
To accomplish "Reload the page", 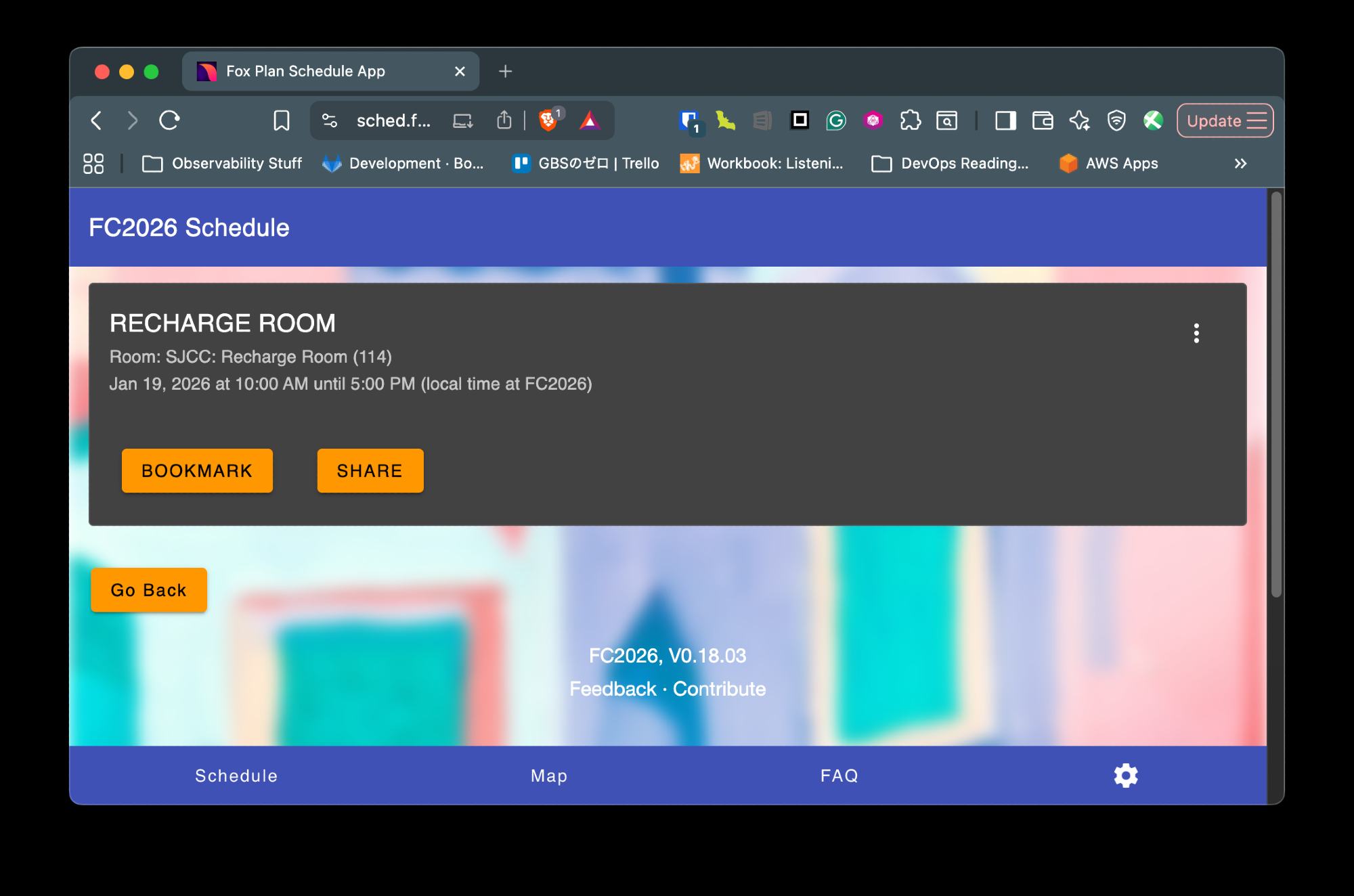I will 169,121.
